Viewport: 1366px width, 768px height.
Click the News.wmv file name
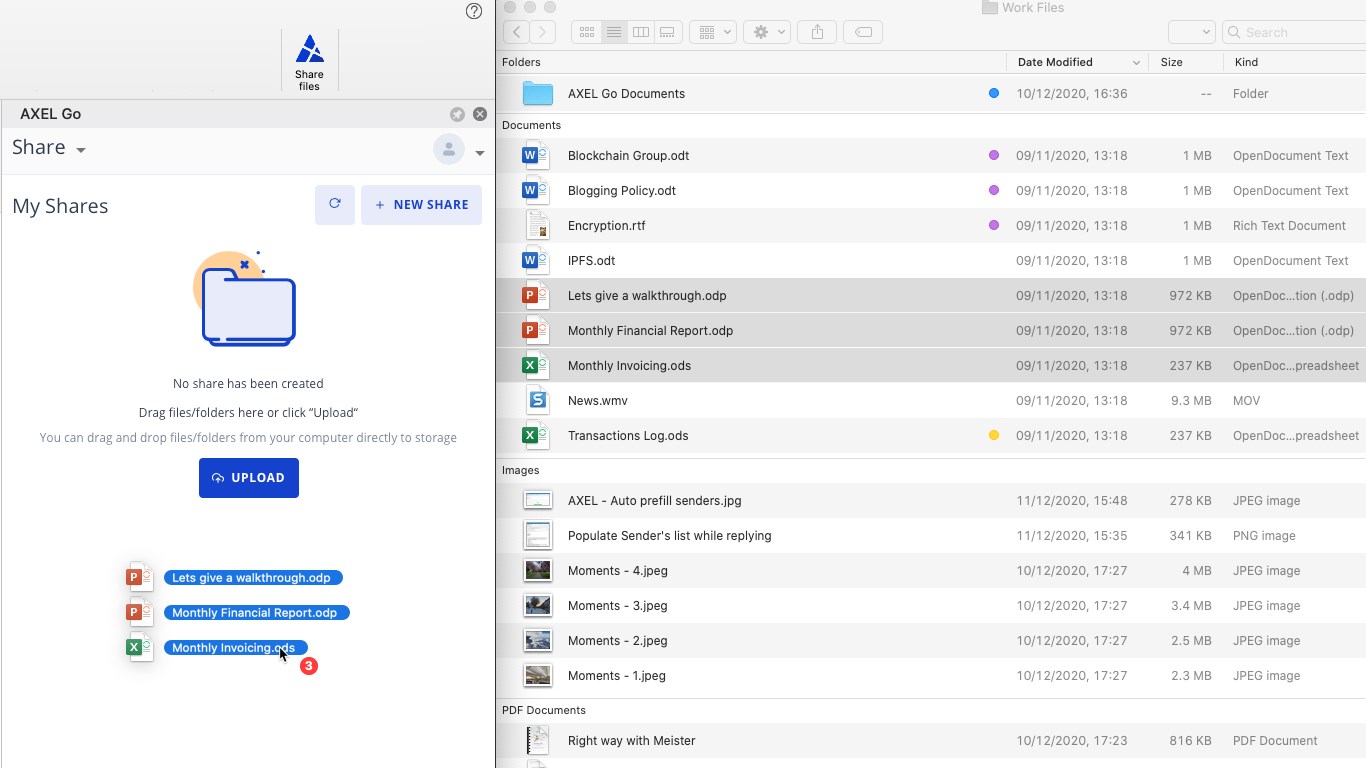click(x=597, y=400)
